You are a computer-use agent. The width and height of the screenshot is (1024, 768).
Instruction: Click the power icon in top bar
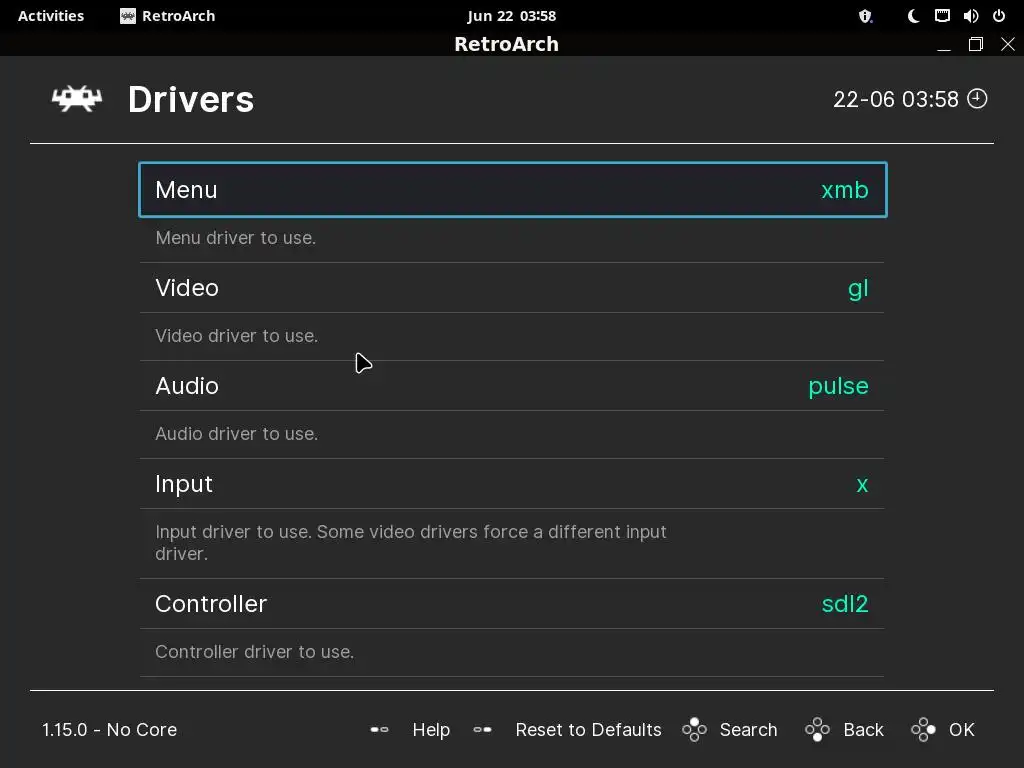coord(999,16)
